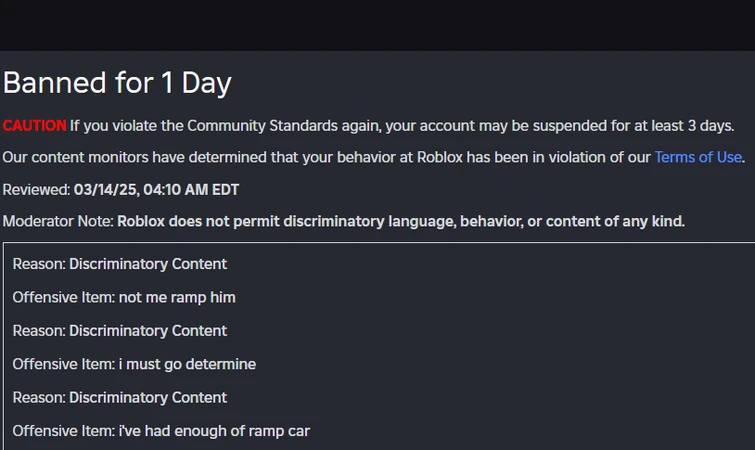The image size is (755, 450).
Task: Click the dark header bar at the top
Action: pyautogui.click(x=377, y=25)
